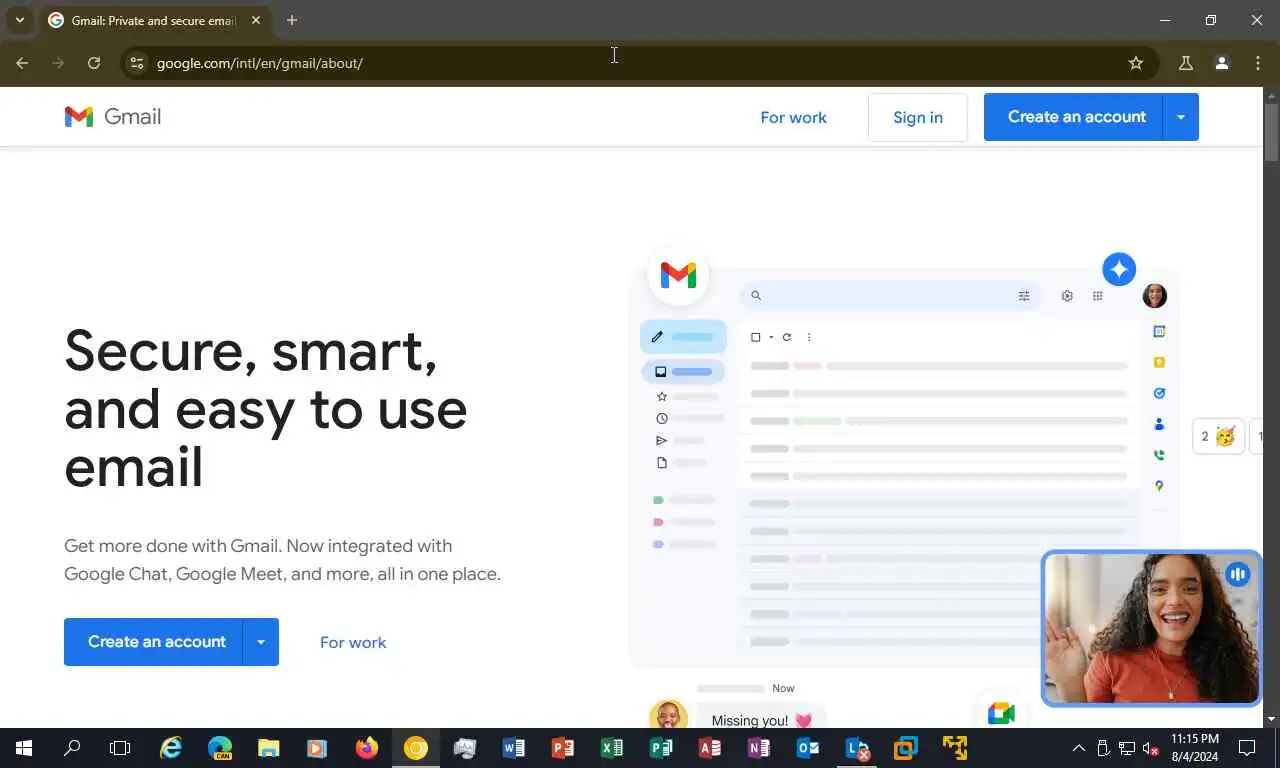Reload the Gmail about page
Viewport: 1280px width, 768px height.
(94, 63)
